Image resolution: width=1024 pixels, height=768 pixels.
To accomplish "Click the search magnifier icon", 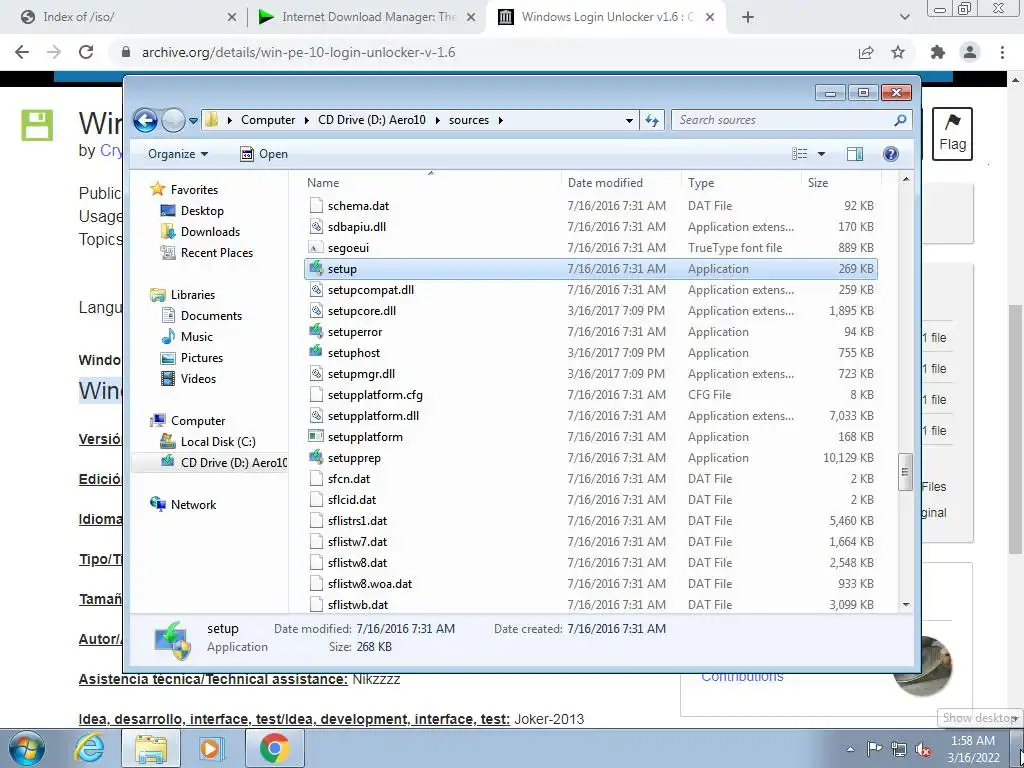I will [900, 120].
